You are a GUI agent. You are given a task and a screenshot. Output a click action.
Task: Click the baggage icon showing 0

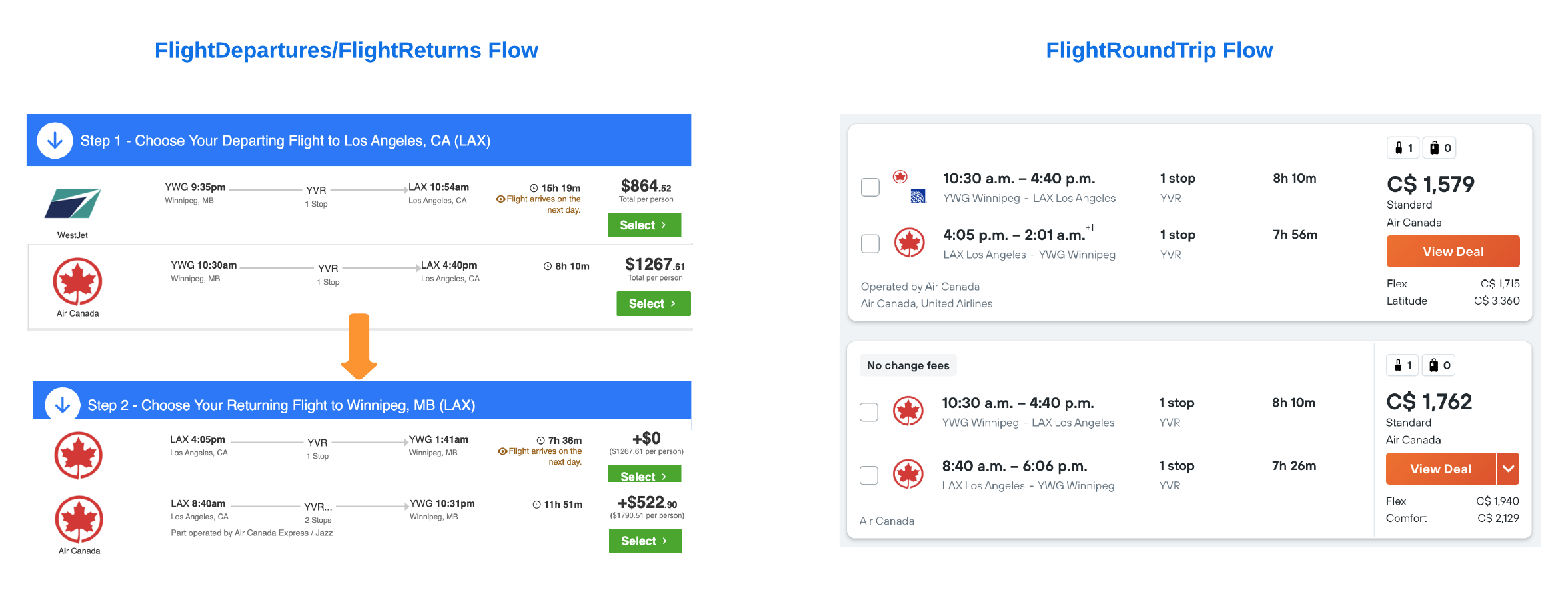(x=1439, y=147)
